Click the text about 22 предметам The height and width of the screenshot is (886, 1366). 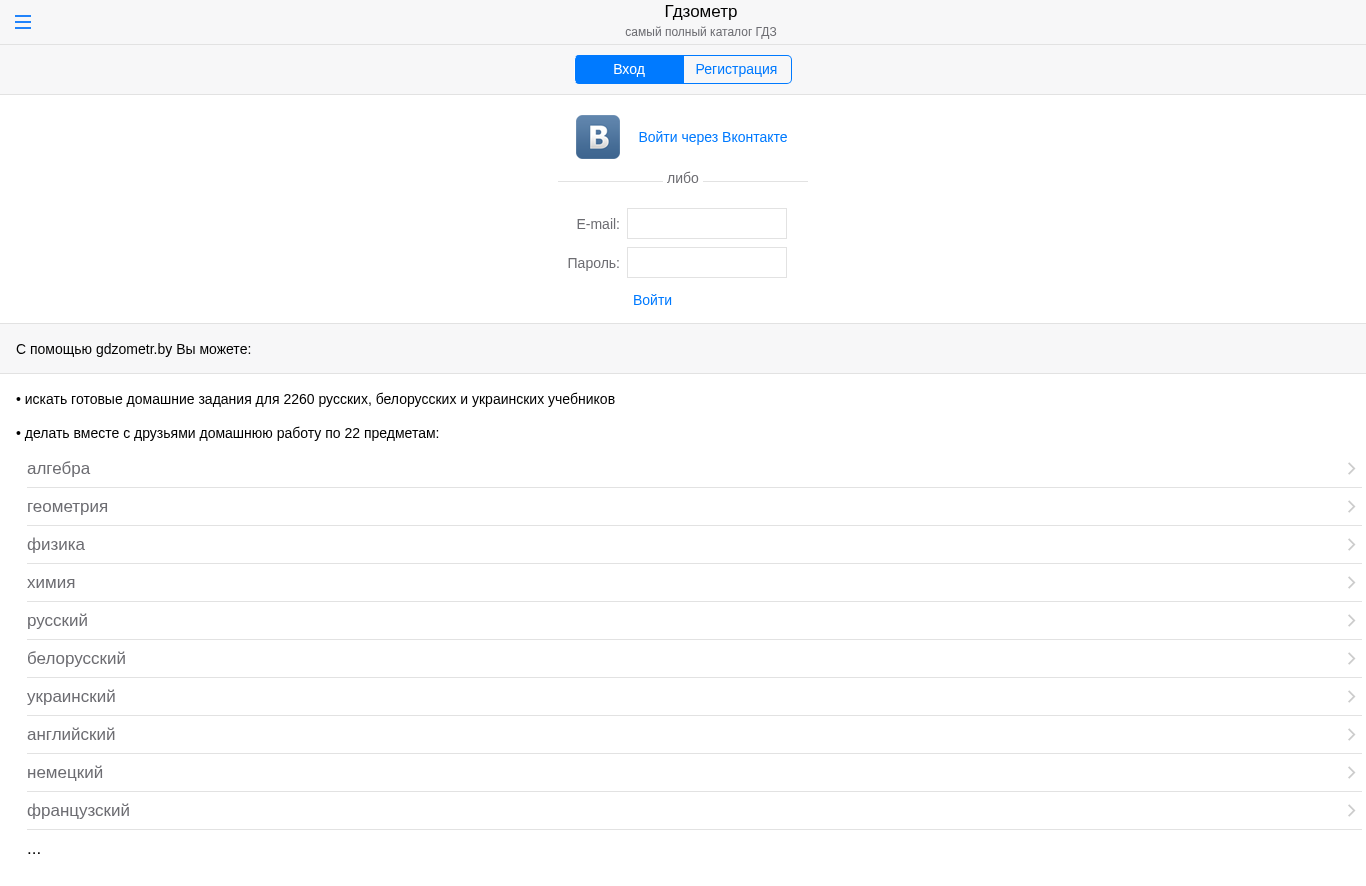(228, 433)
